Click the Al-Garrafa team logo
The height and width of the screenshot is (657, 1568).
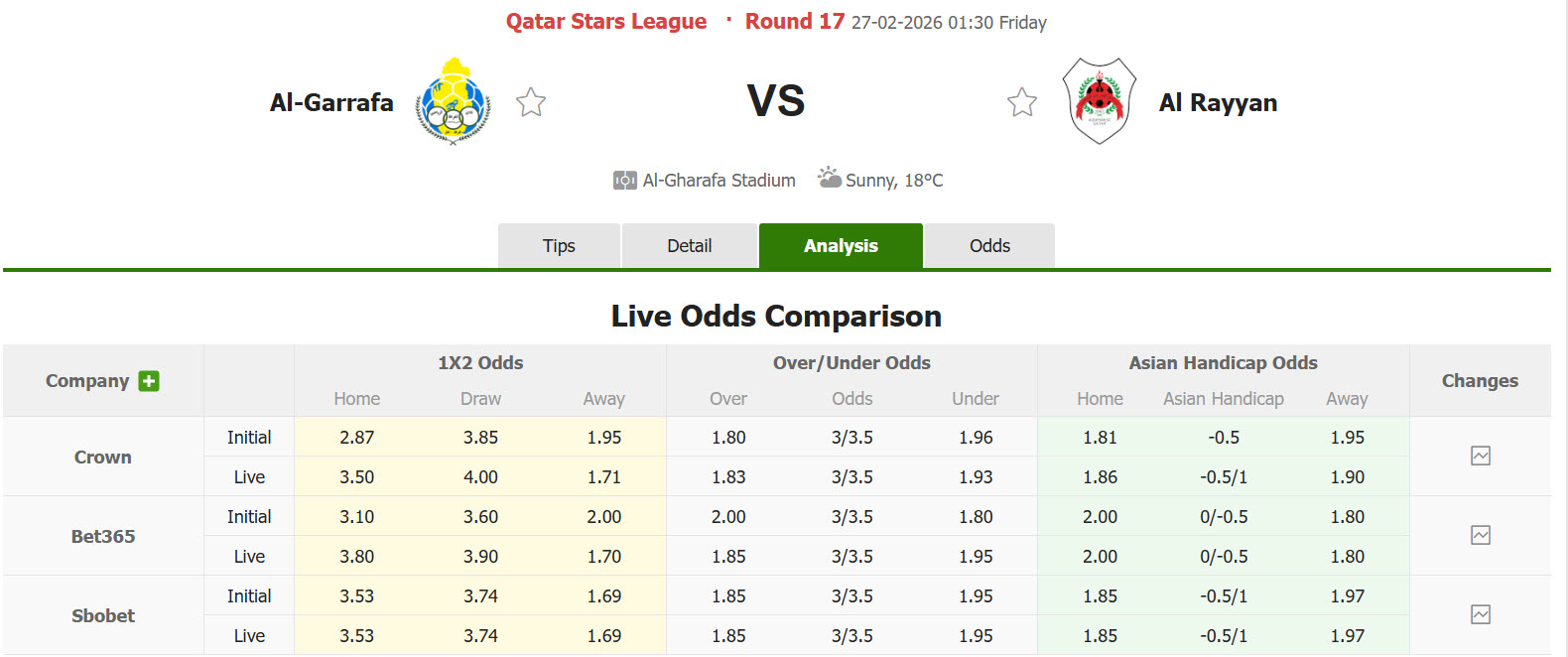454,101
